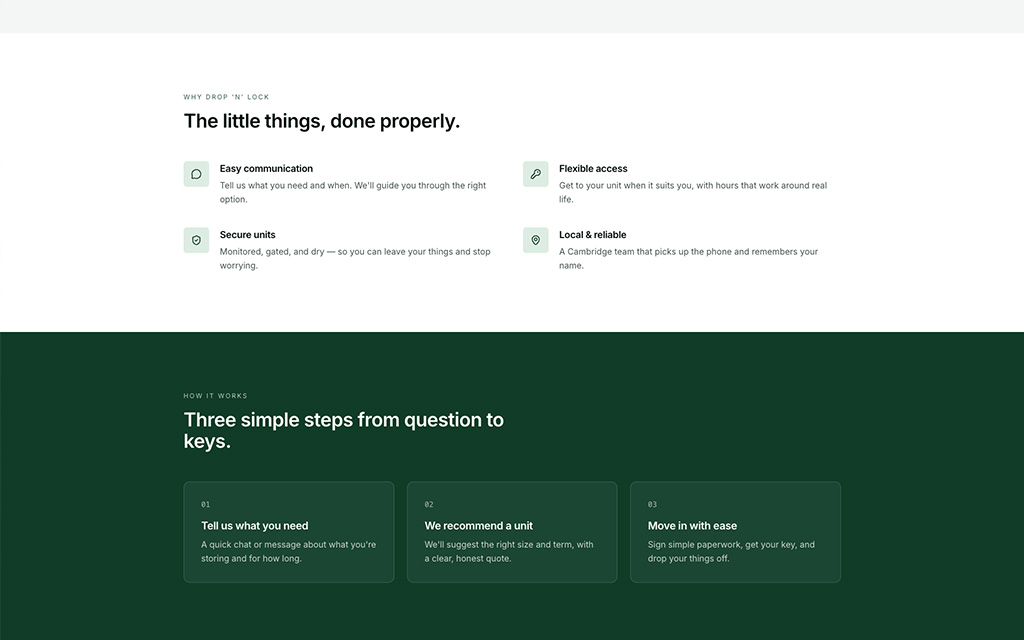Click Three simple steps from question heading
The image size is (1024, 640).
pos(344,430)
